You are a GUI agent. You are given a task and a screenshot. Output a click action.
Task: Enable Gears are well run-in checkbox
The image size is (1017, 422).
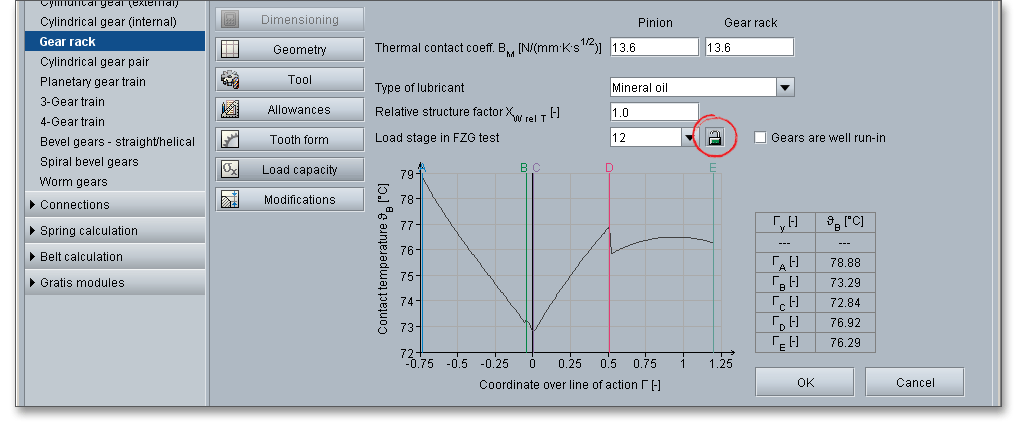760,138
